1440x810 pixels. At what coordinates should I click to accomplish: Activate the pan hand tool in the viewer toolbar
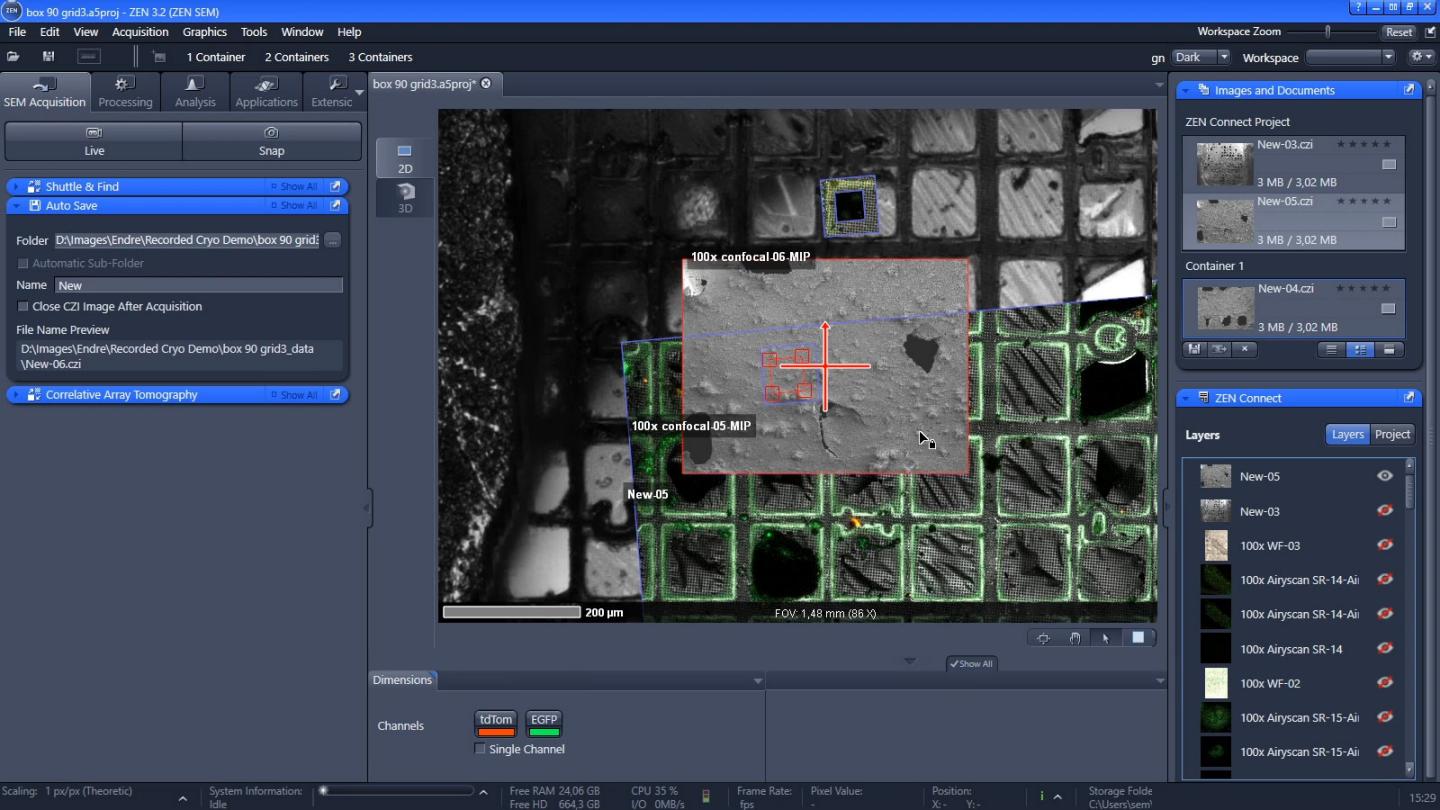1075,637
